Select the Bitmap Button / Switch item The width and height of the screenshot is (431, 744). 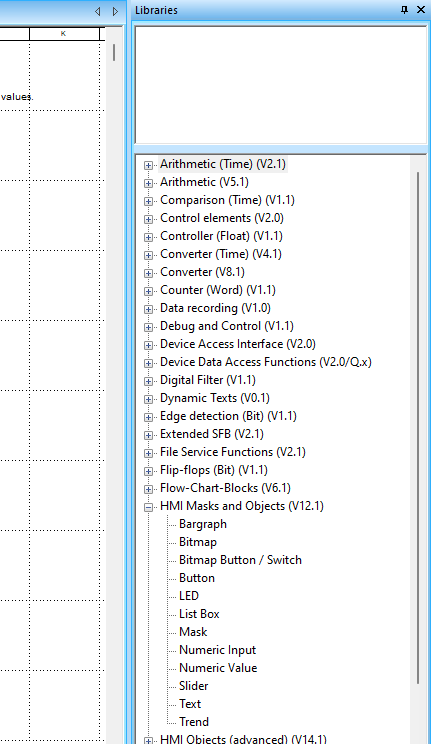pos(240,560)
